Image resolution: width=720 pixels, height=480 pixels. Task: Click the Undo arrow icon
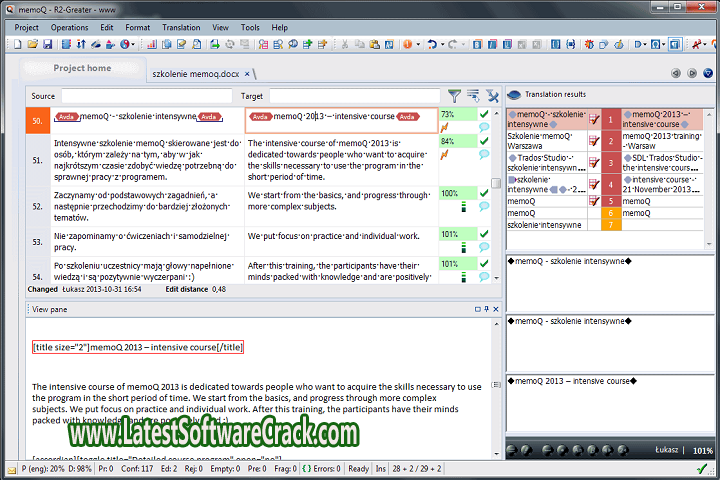coord(432,44)
